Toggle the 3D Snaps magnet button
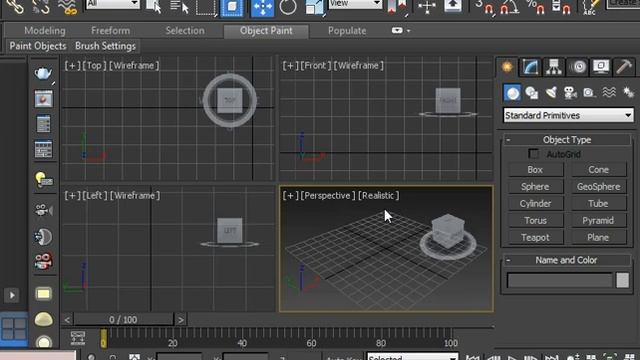Viewport: 640px width, 360px height. click(485, 7)
